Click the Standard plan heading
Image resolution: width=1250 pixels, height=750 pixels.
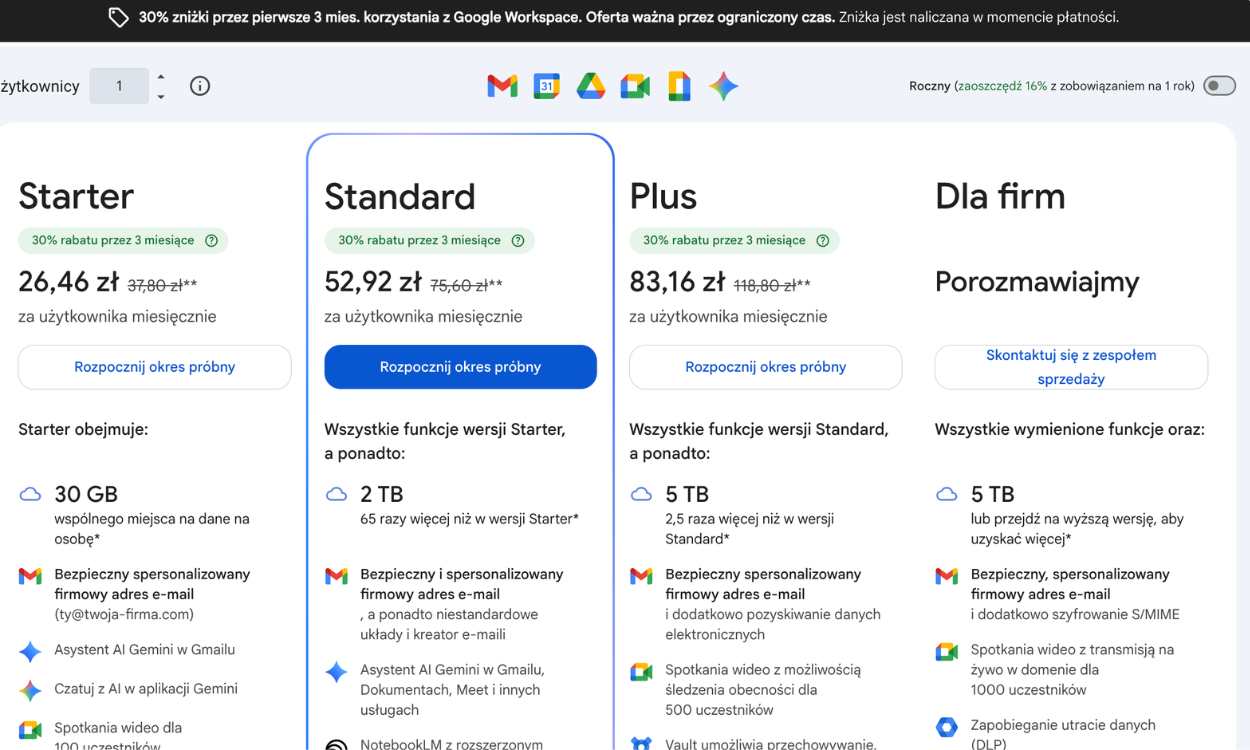pos(400,196)
